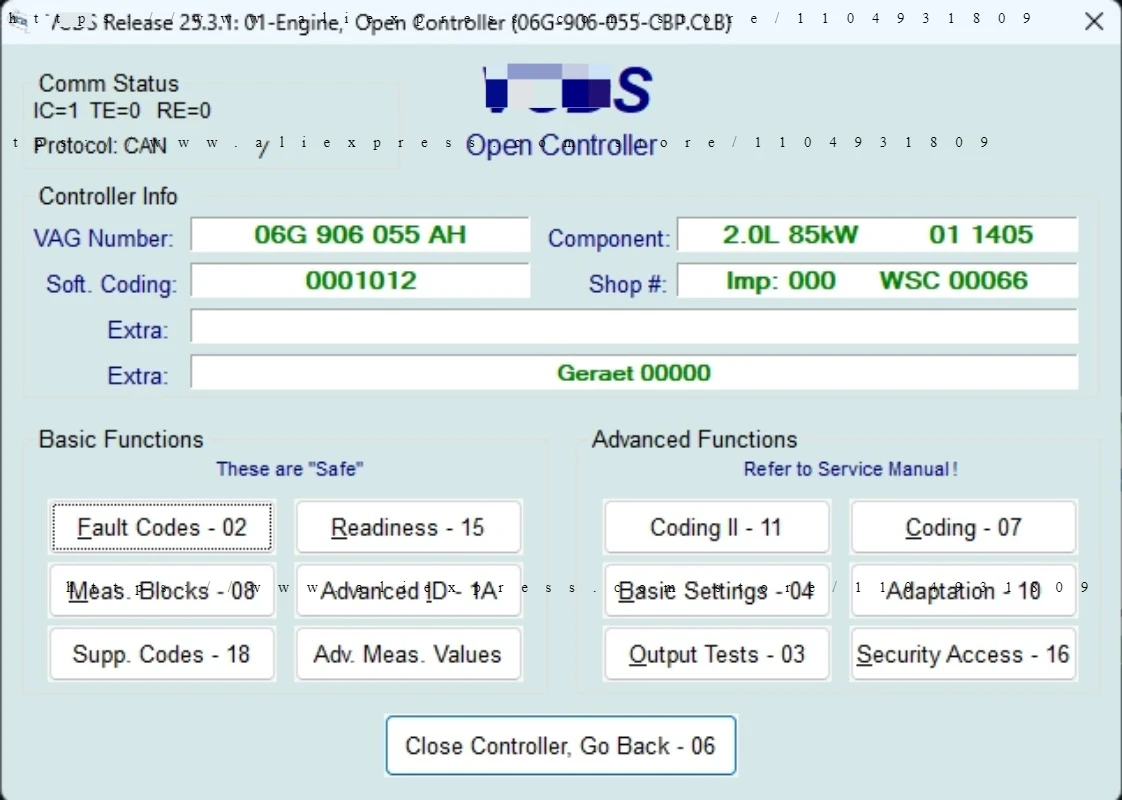Viewport: 1122px width, 800px height.
Task: Click the Shop # field WSC 00066
Action: tap(877, 281)
